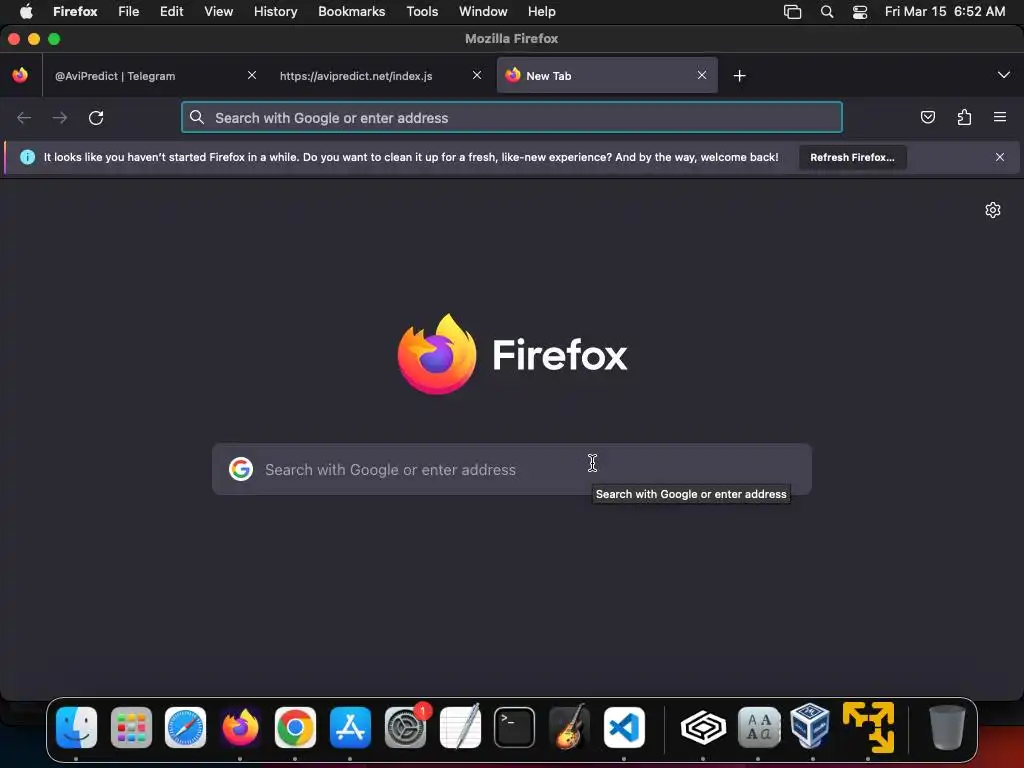Reload the current page
The image size is (1024, 768).
pyautogui.click(x=96, y=118)
